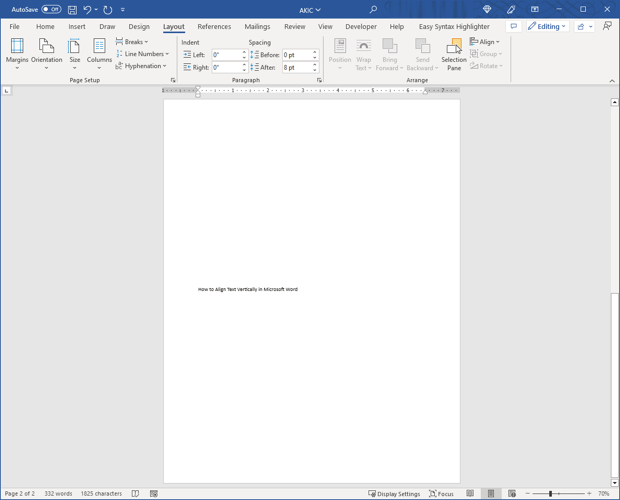
Task: Switch to the References tab
Action: (x=214, y=27)
